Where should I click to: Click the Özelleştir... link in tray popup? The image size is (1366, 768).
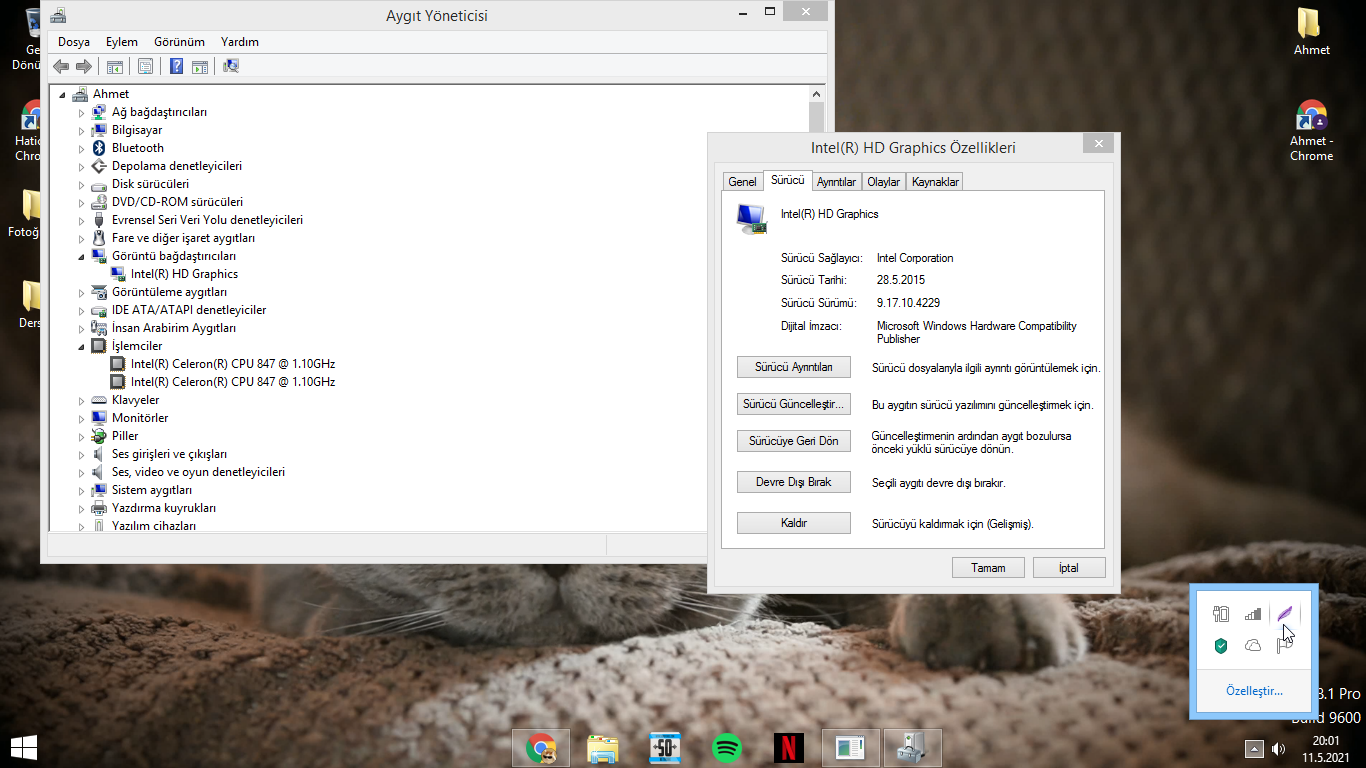(1254, 691)
